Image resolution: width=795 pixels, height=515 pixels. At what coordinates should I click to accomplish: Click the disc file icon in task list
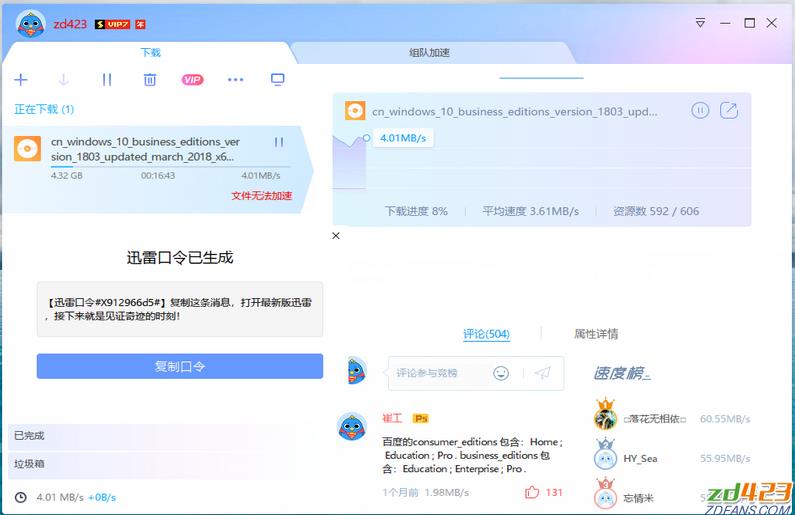coord(27,149)
